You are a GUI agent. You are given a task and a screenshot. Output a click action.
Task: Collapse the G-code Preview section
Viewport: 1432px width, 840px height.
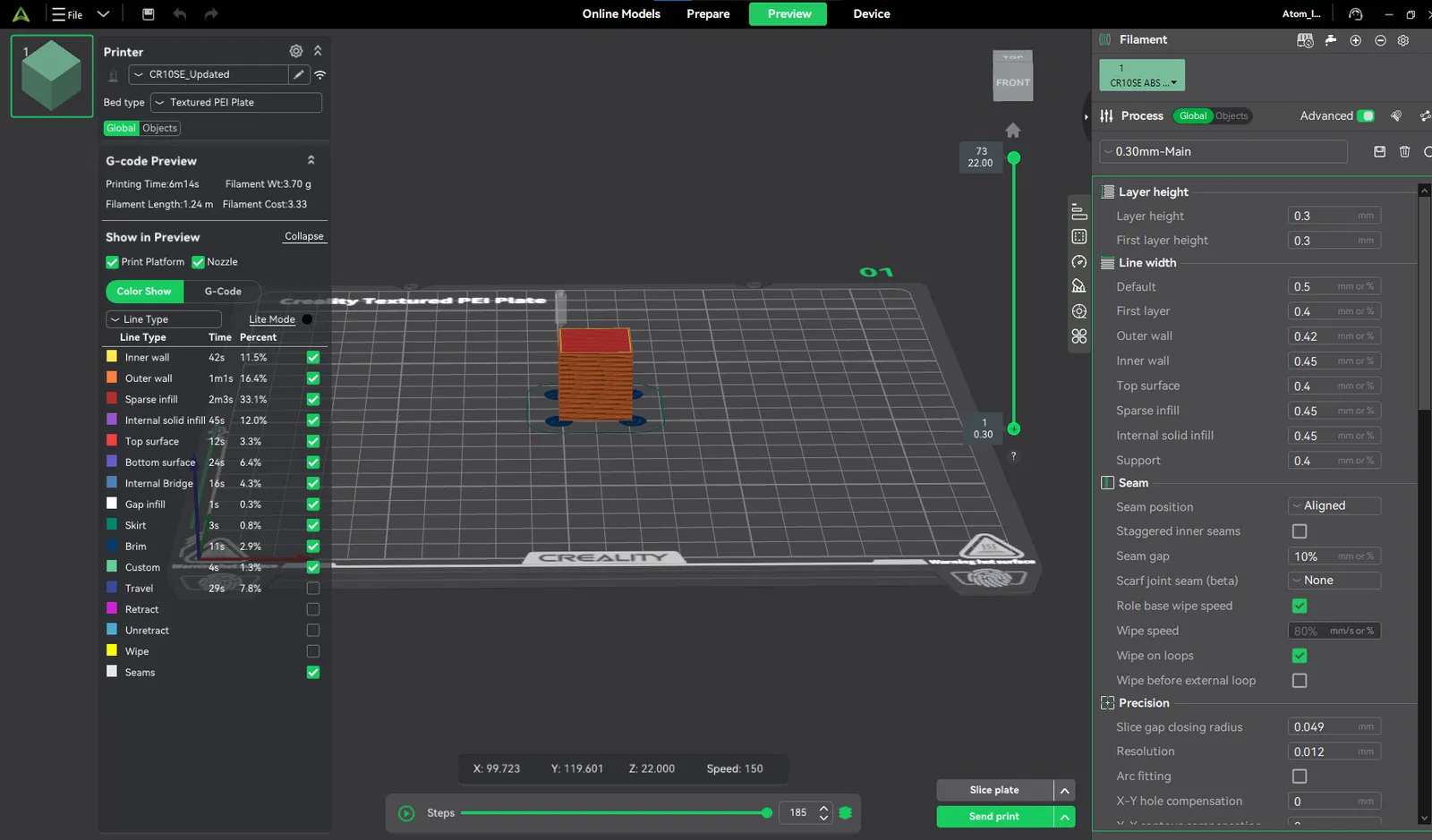(x=311, y=160)
